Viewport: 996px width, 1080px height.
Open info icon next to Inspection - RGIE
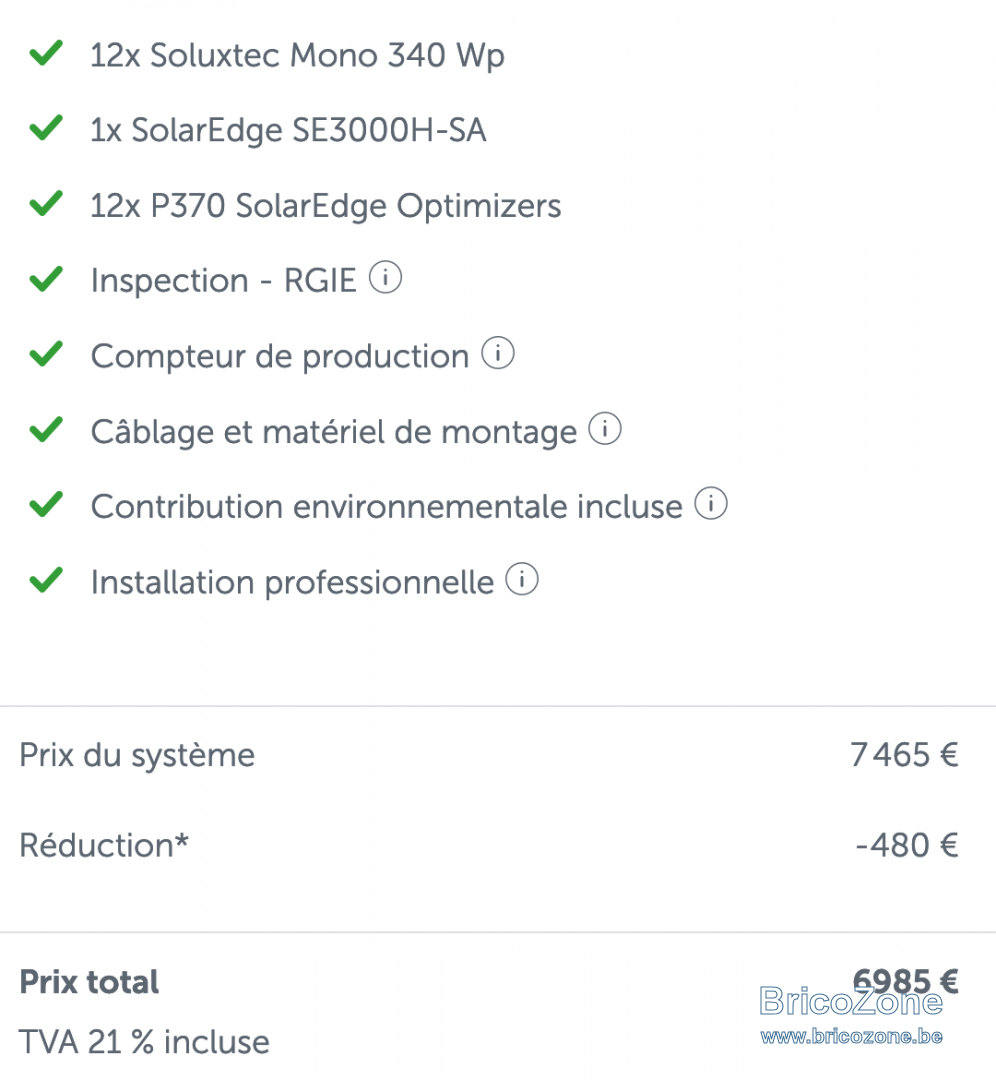click(x=385, y=278)
